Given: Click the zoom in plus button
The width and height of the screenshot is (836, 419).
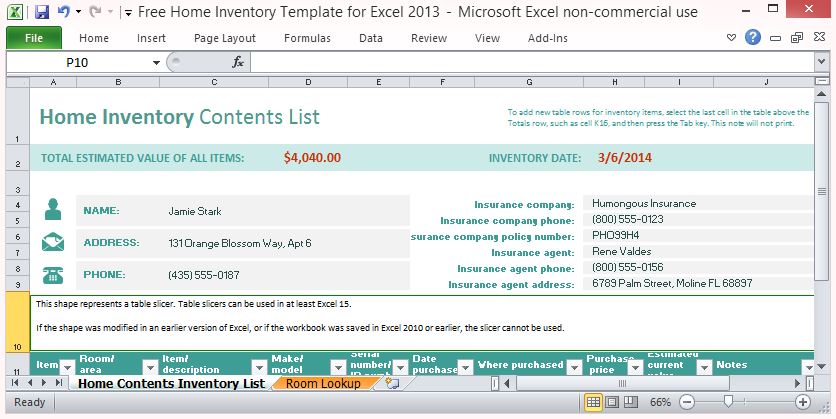Looking at the screenshot, I should (x=802, y=402).
